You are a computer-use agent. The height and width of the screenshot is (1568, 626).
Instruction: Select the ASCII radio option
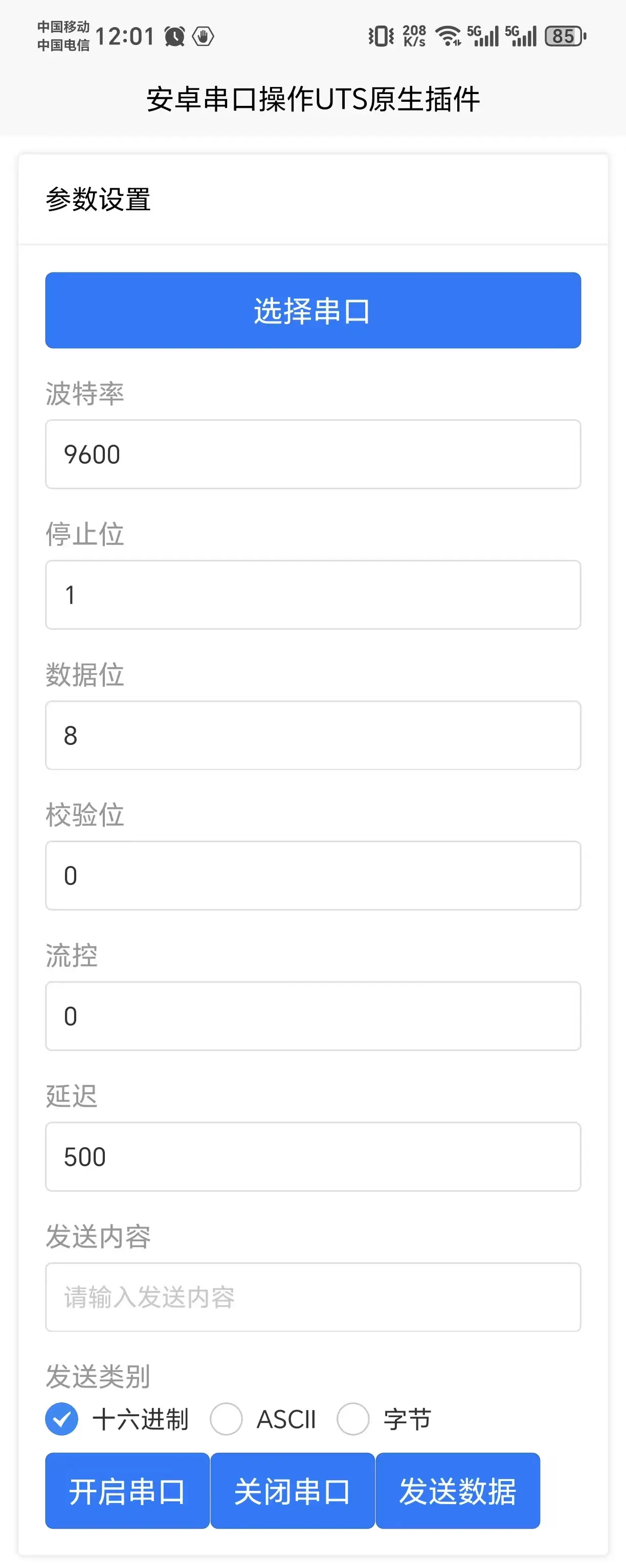tap(227, 1419)
